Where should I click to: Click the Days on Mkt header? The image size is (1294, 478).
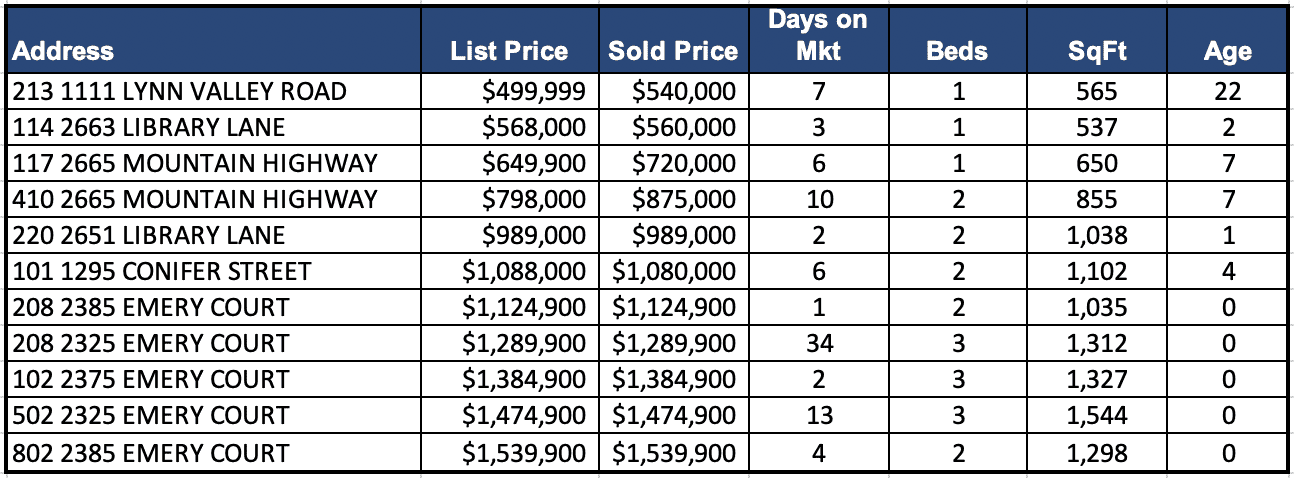pos(817,36)
